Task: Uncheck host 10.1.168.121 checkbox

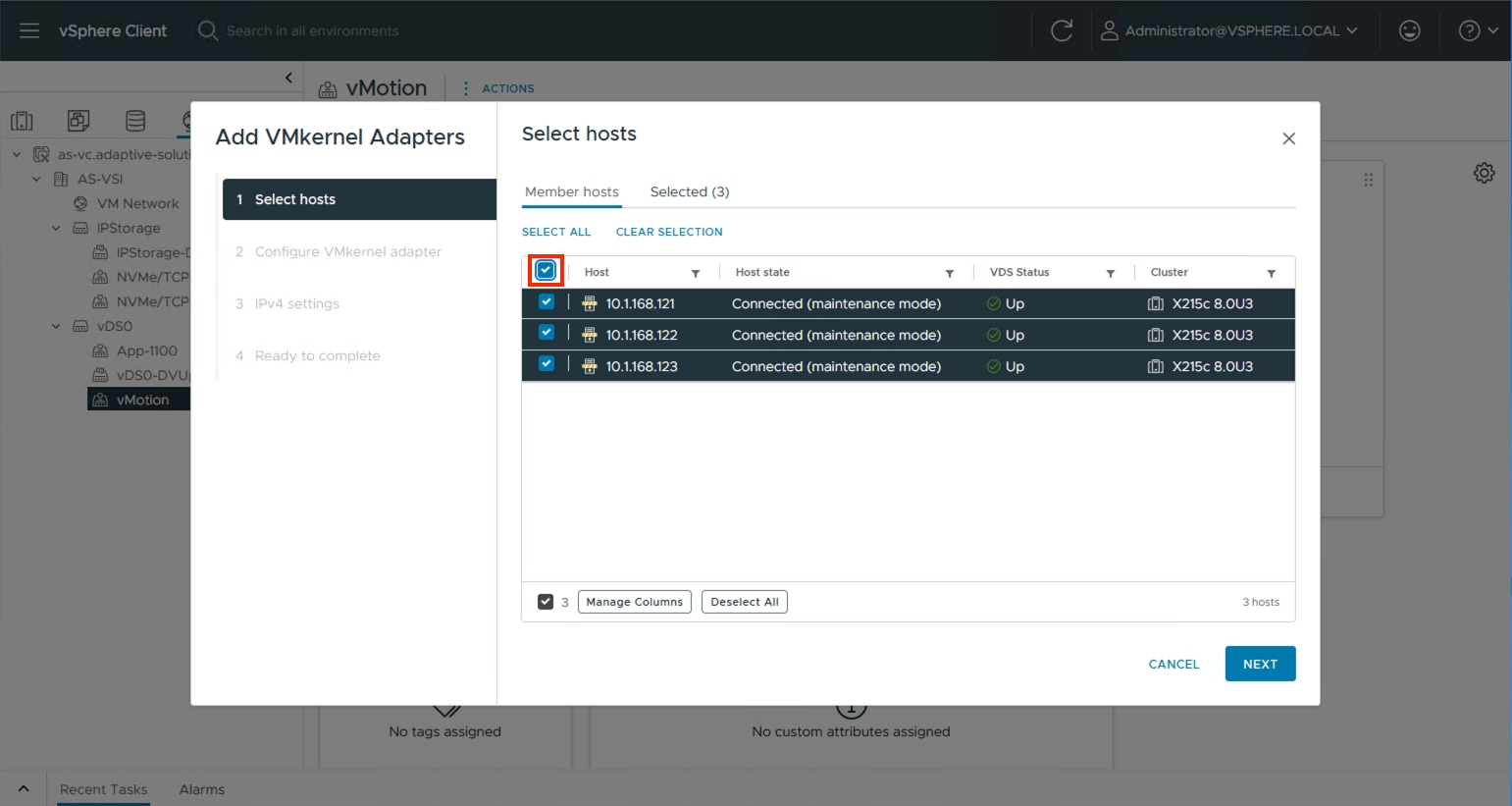Action: click(546, 302)
